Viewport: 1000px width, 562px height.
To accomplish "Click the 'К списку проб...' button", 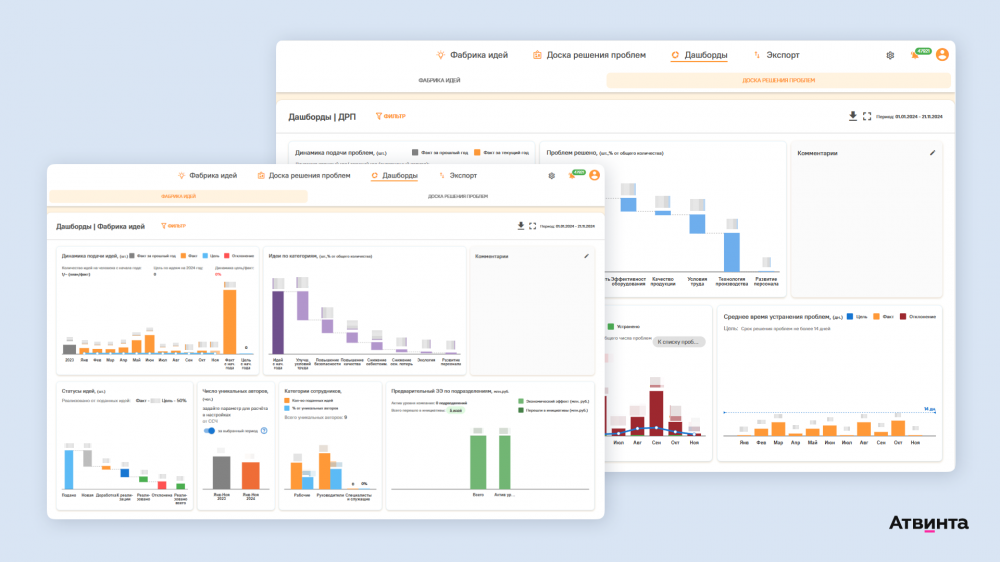I will pos(678,342).
